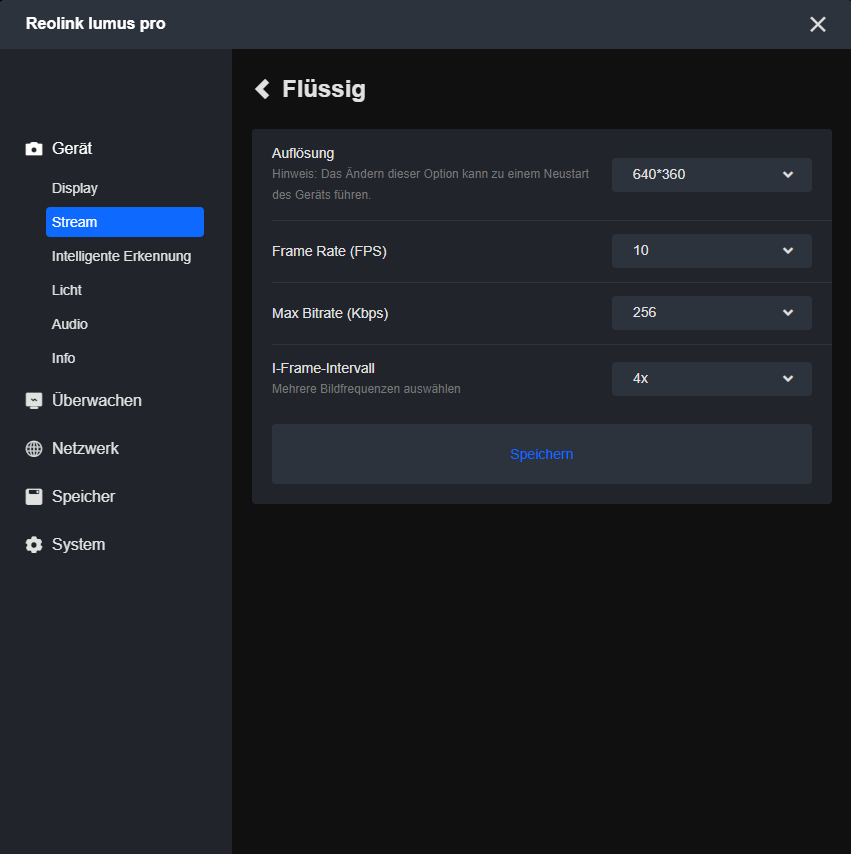The width and height of the screenshot is (851, 854).
Task: Open the Audio settings page
Action: click(70, 324)
